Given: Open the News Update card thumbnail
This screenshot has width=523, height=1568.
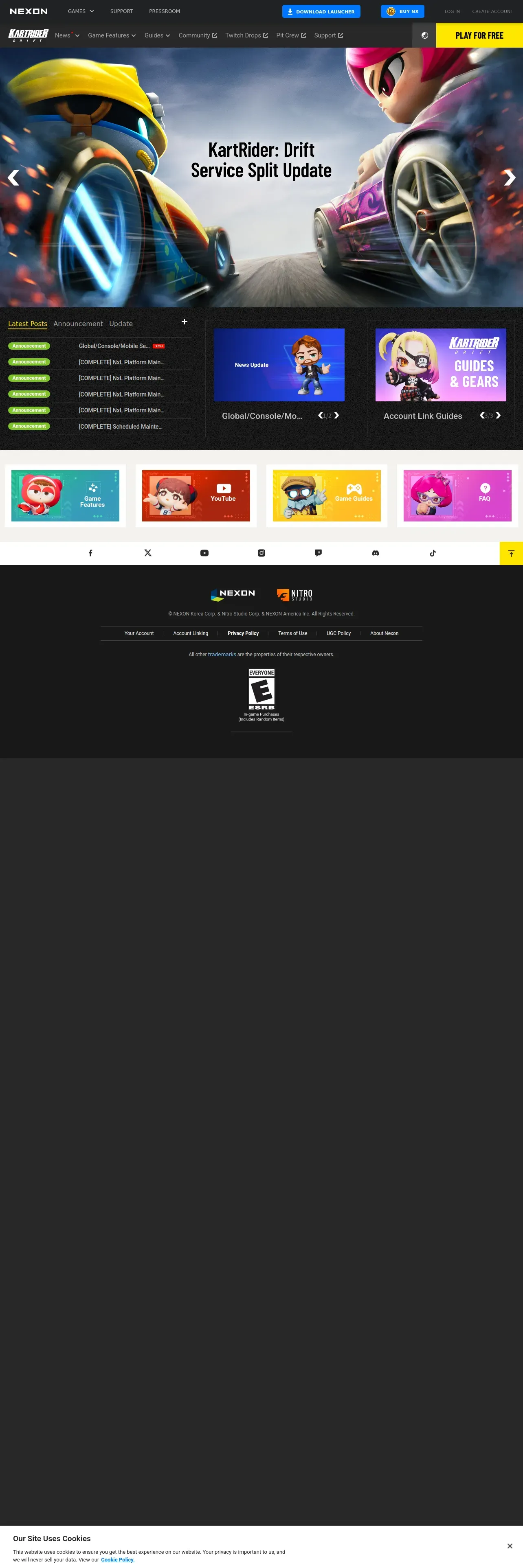Looking at the screenshot, I should pos(279,365).
